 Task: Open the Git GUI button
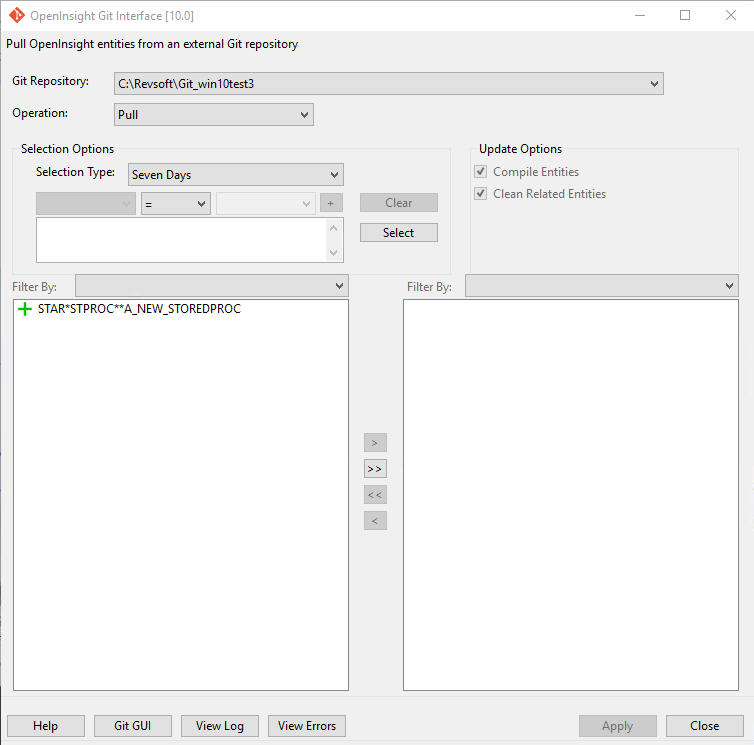pos(133,726)
